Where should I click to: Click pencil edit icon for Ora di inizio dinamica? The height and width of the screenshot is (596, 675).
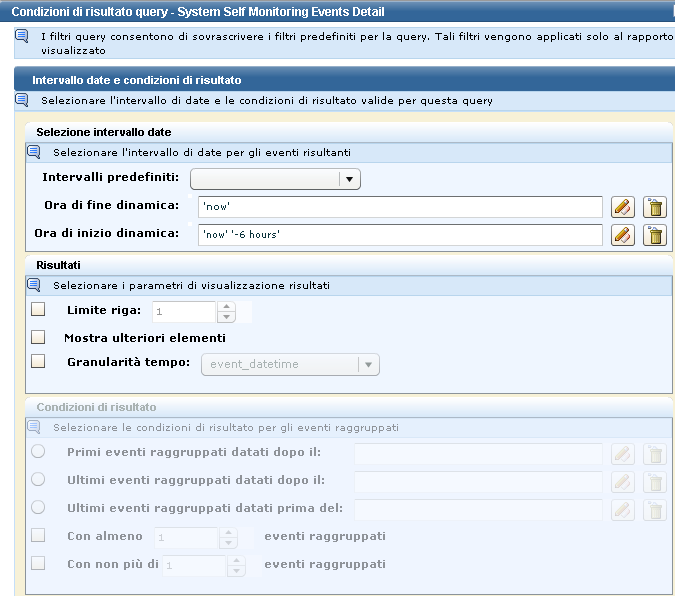(623, 235)
